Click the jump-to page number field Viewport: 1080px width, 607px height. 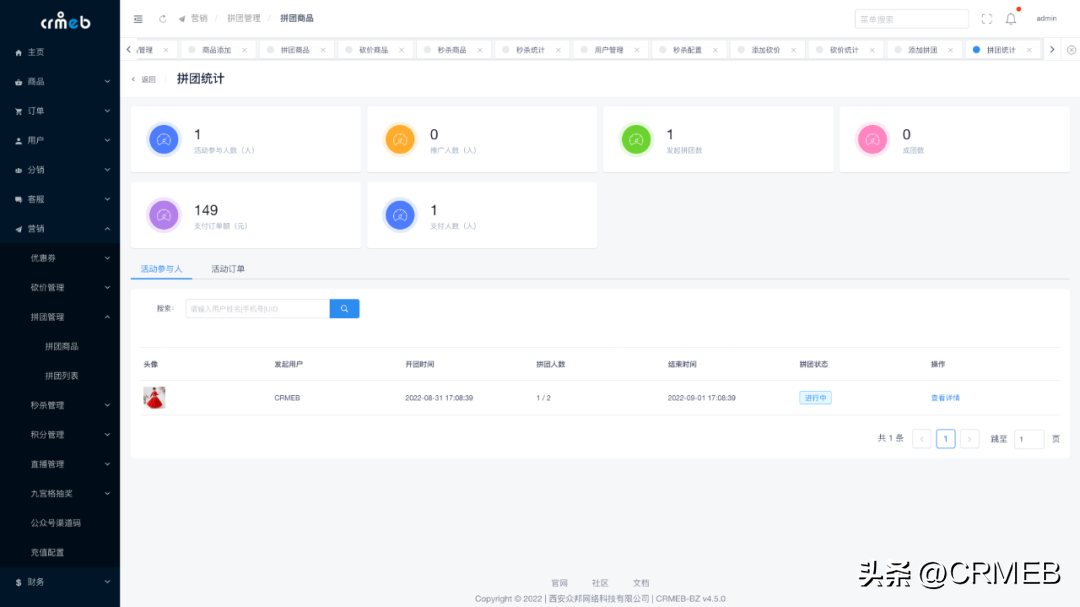1029,439
